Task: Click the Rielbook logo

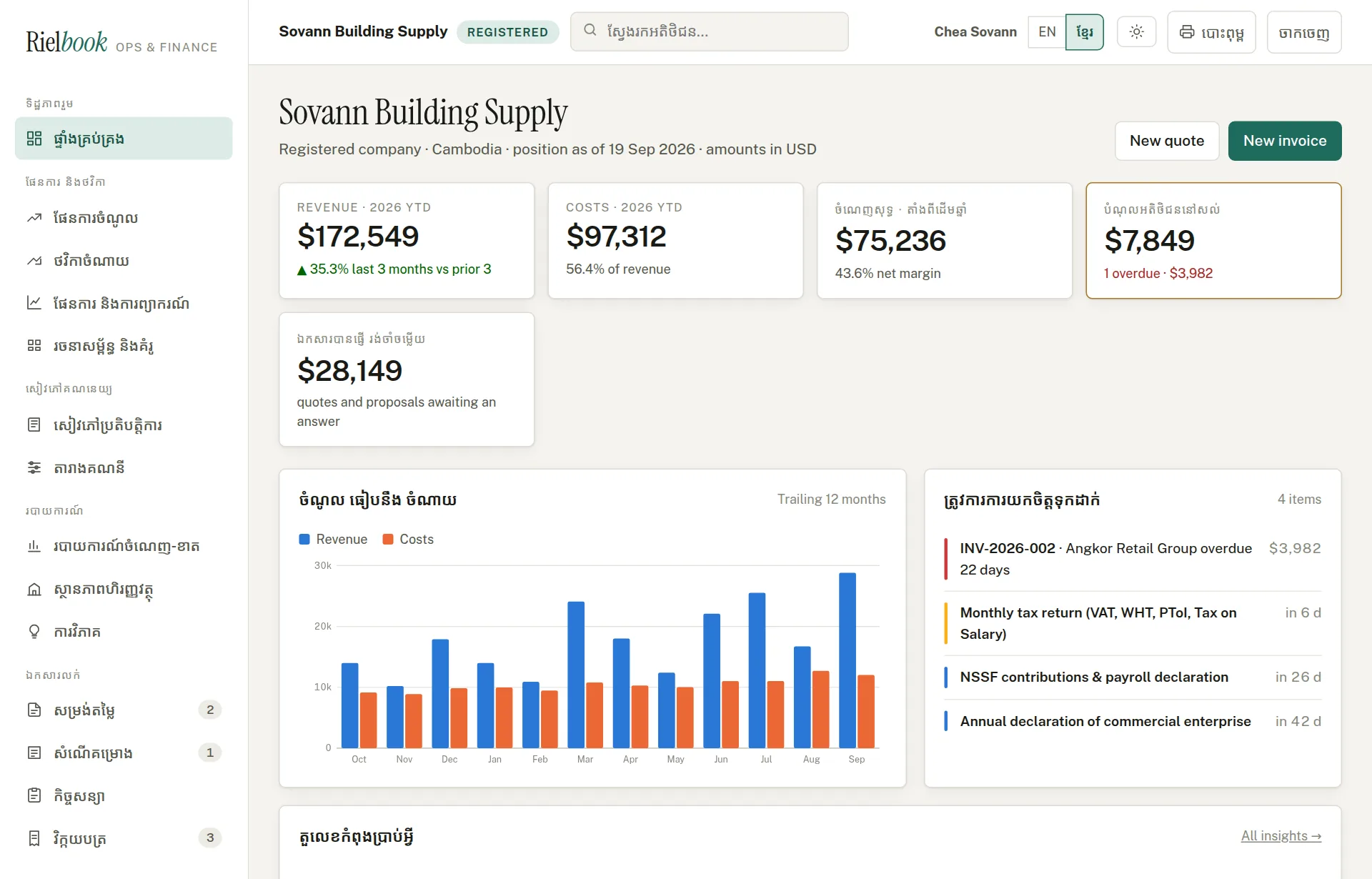Action: 66,42
